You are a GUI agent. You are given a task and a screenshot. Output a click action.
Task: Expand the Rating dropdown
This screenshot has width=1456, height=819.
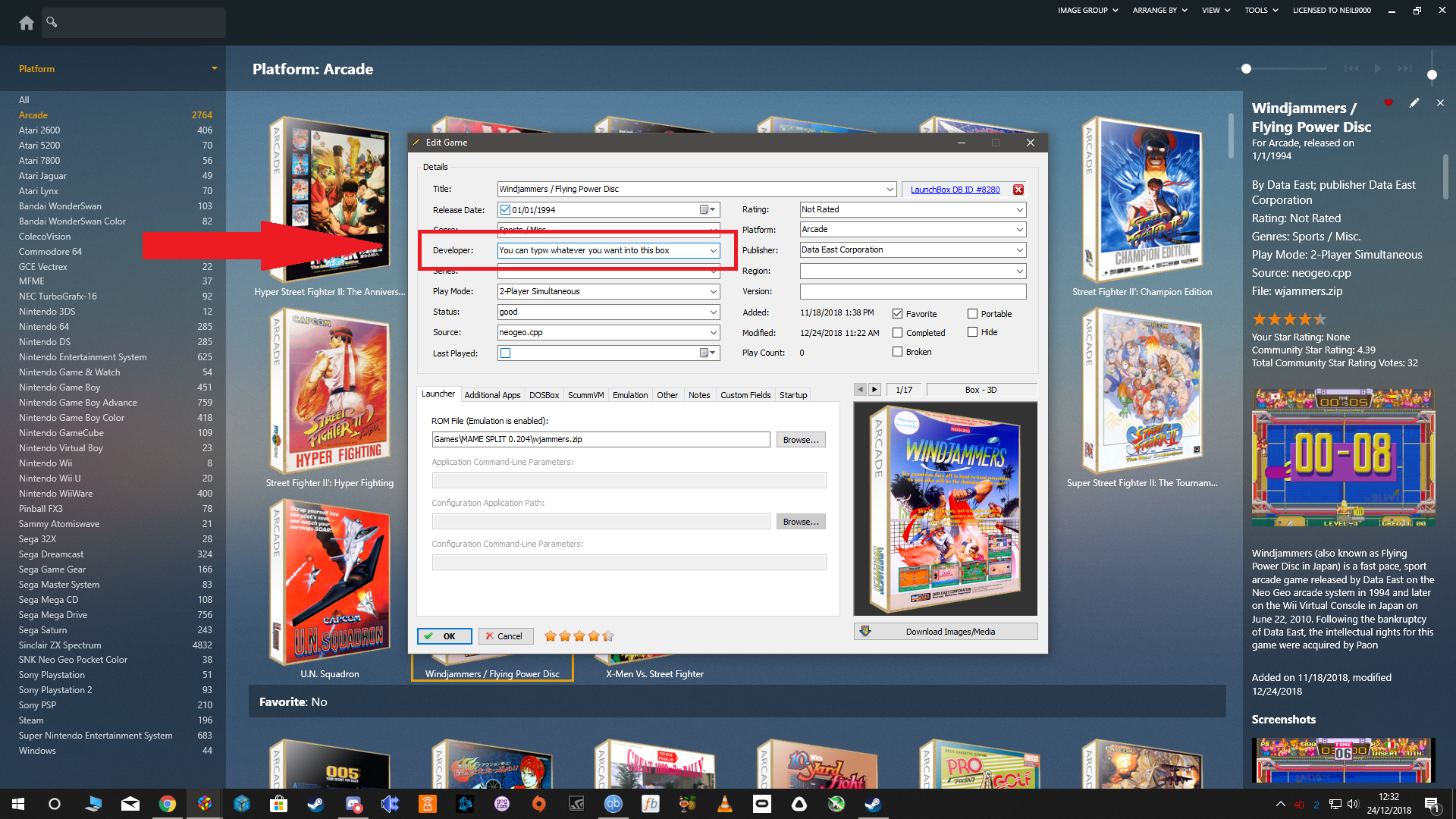[1019, 209]
